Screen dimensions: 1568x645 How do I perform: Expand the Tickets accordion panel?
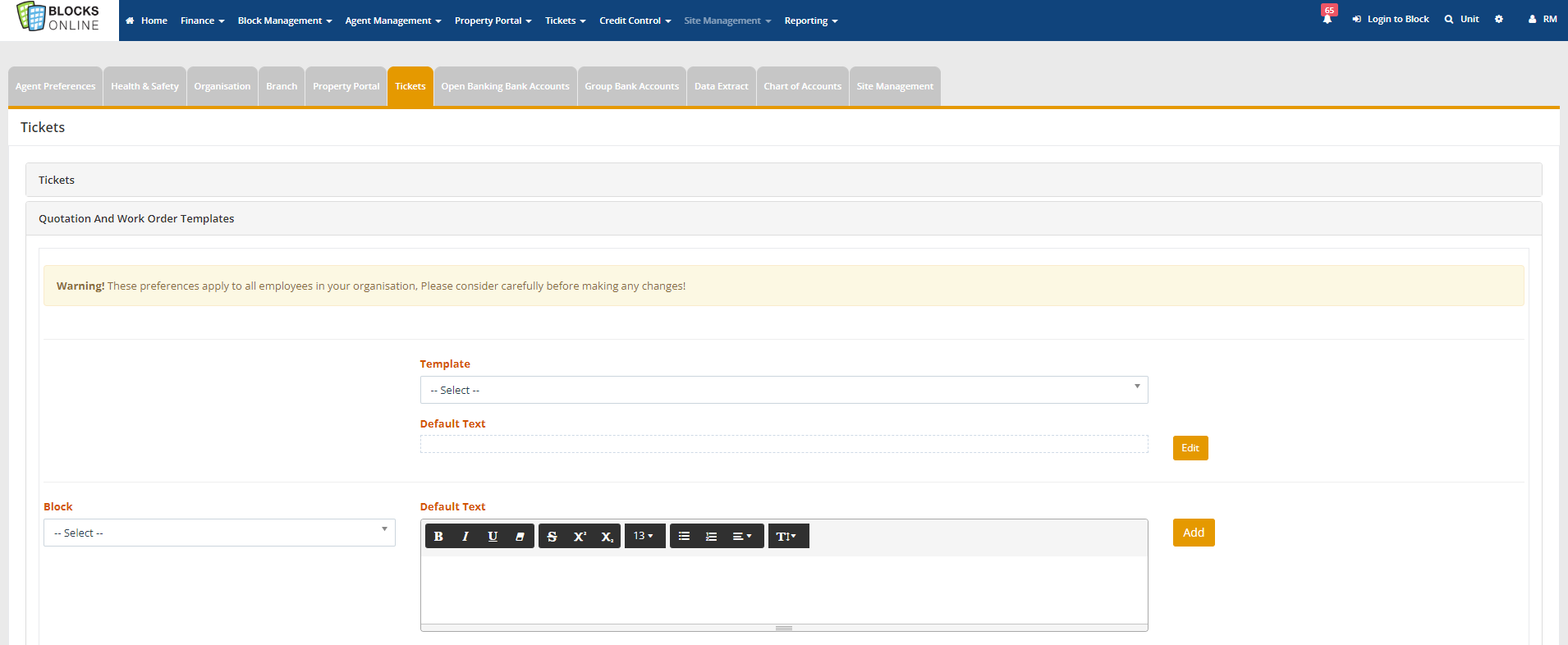[783, 180]
